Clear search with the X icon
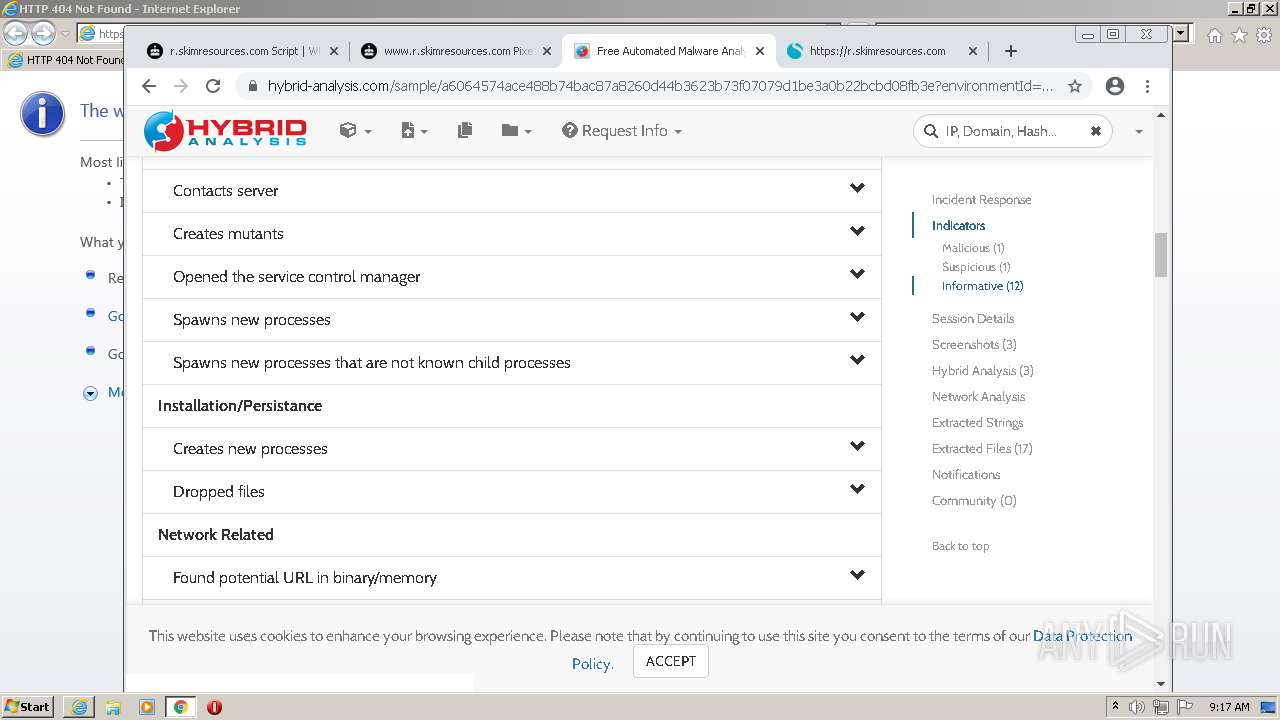1280x720 pixels. click(x=1096, y=131)
